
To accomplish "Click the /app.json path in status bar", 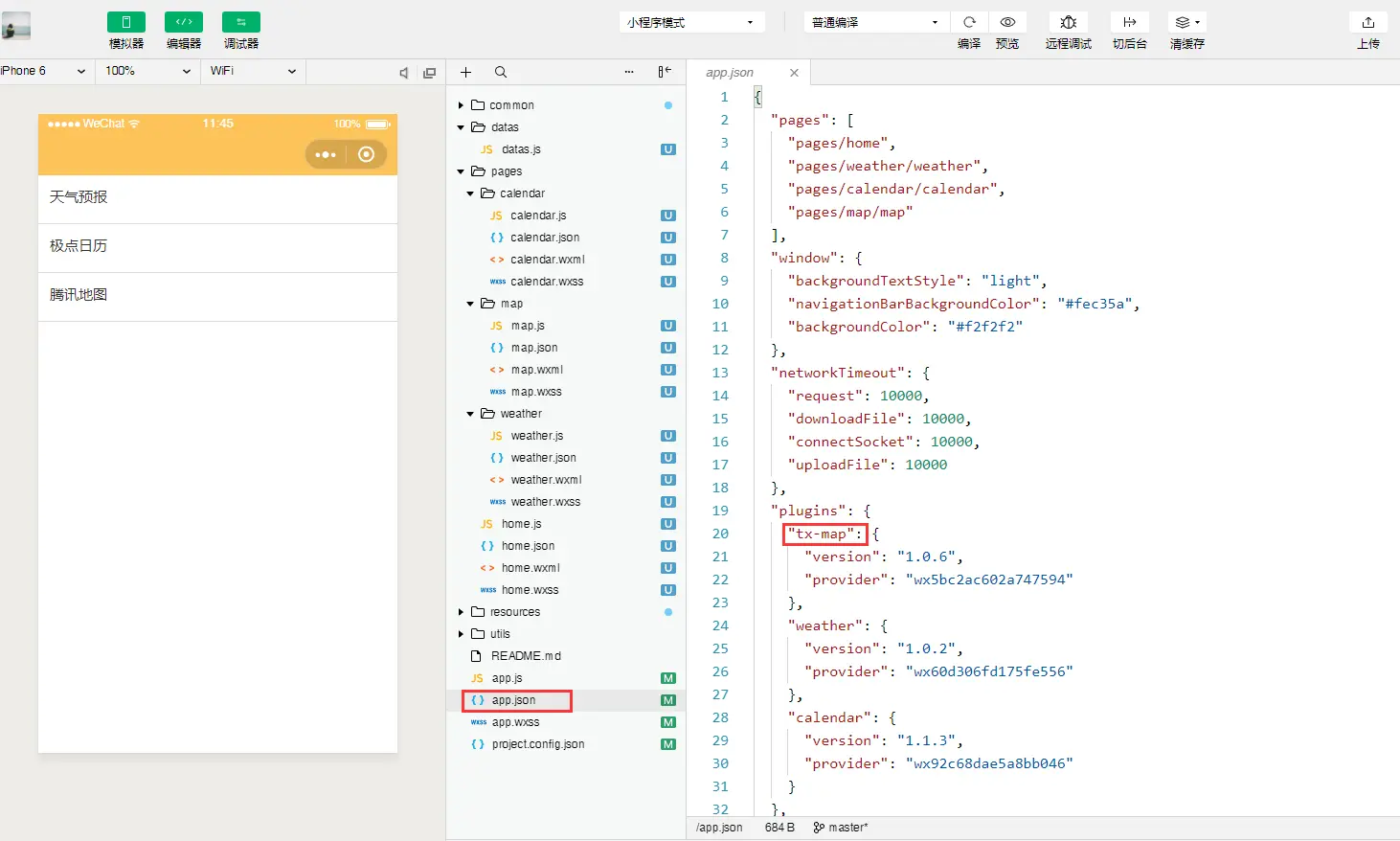I will 719,828.
